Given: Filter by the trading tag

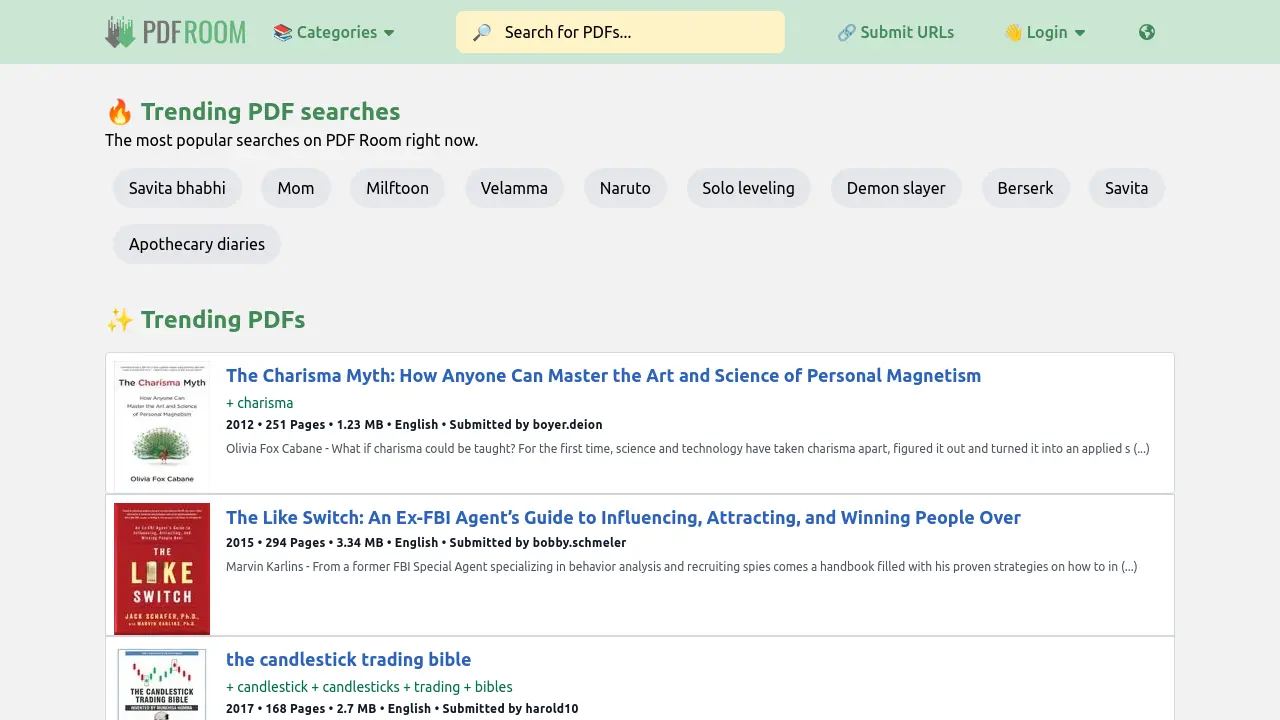Looking at the screenshot, I should point(431,687).
